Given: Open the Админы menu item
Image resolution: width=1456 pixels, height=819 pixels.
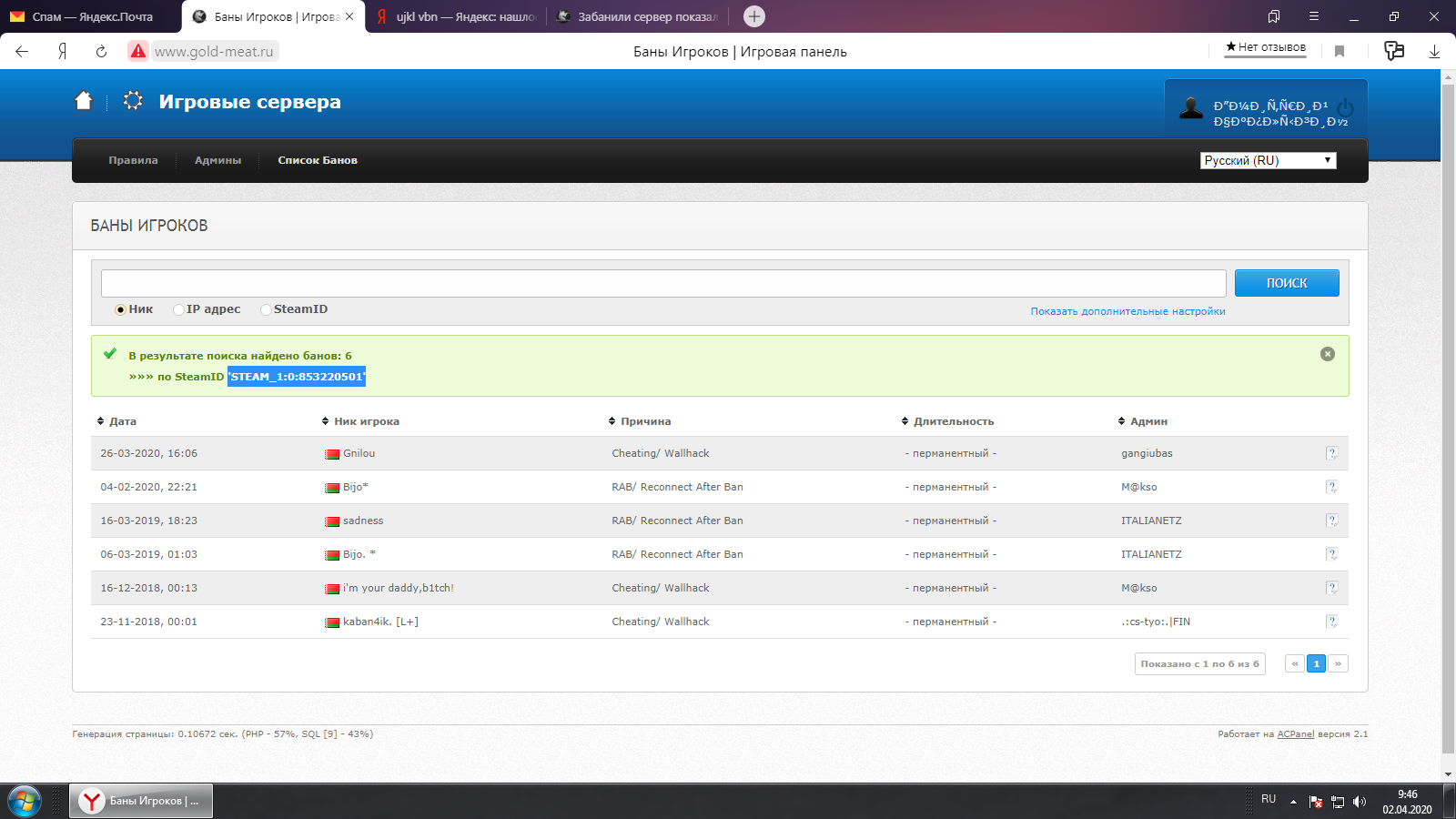Looking at the screenshot, I should click(217, 160).
